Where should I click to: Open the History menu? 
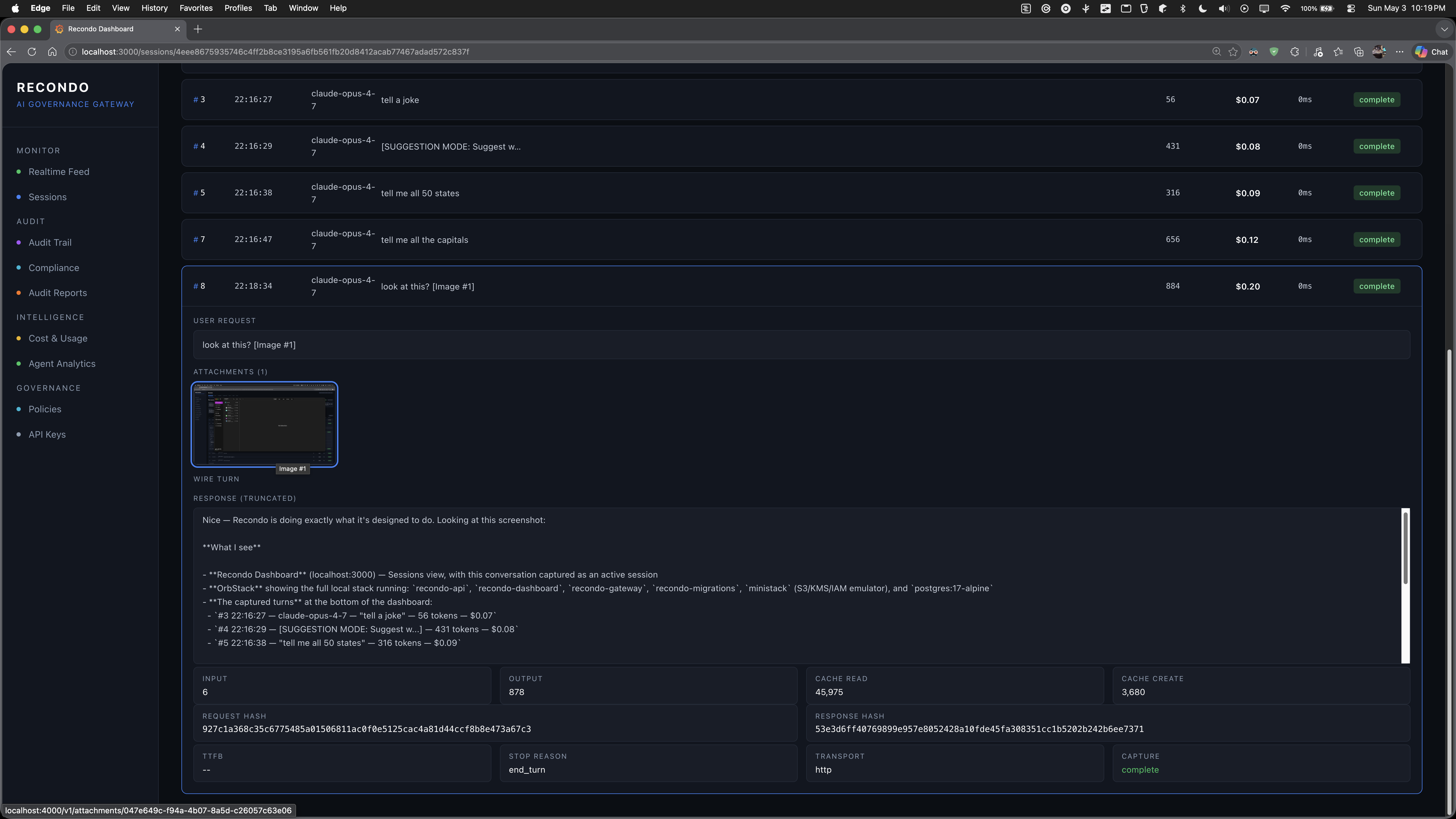[154, 8]
